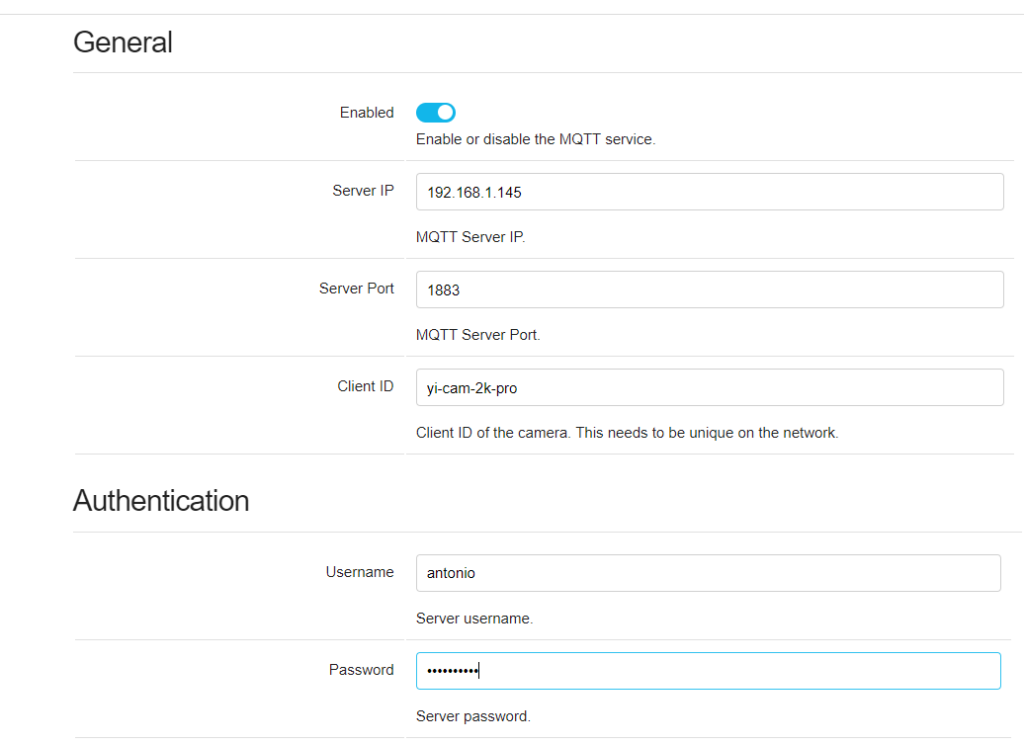The image size is (1024, 744).
Task: Click into the Username field containing antonio
Action: (x=708, y=573)
